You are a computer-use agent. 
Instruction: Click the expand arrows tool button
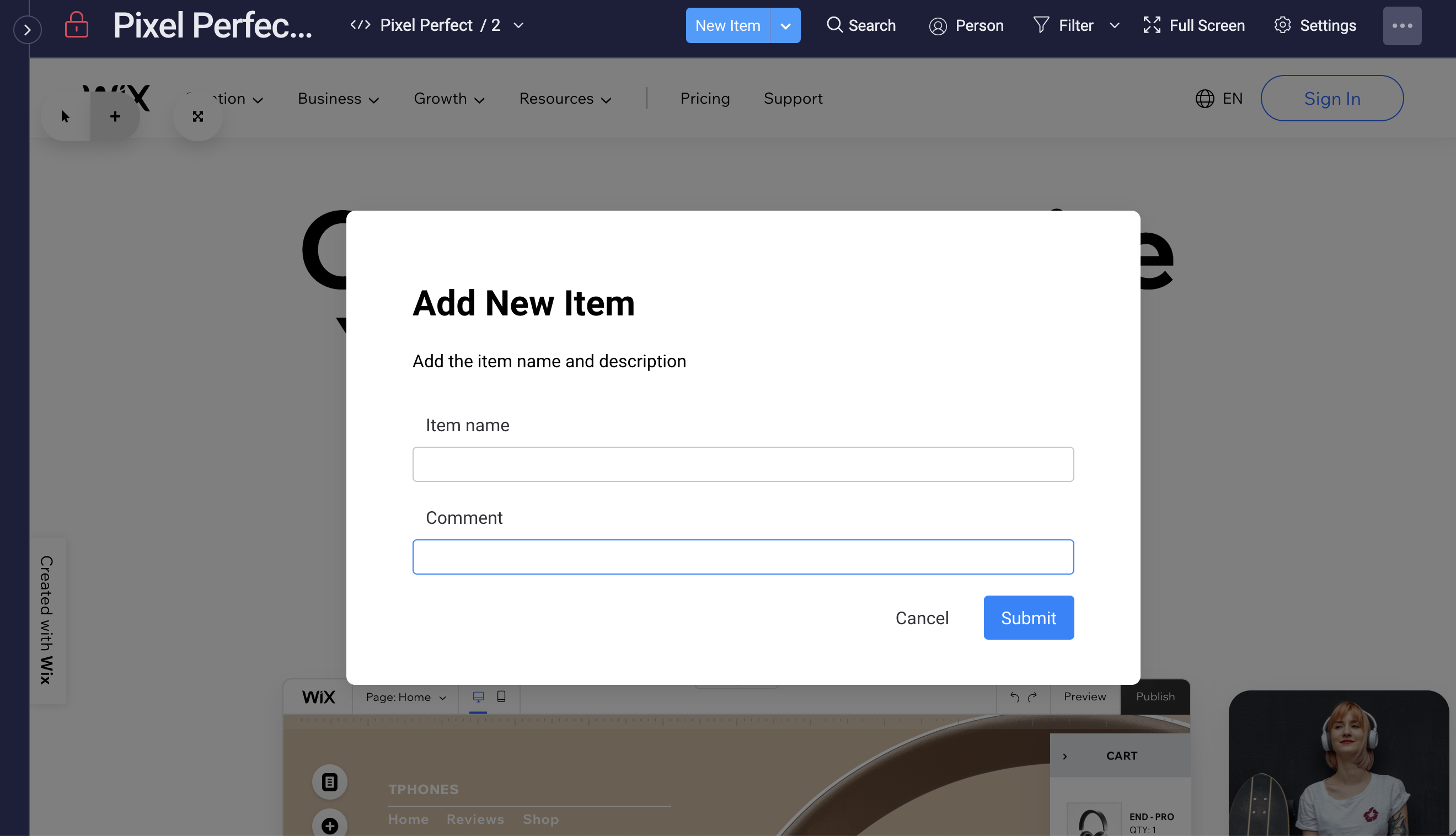pos(197,116)
